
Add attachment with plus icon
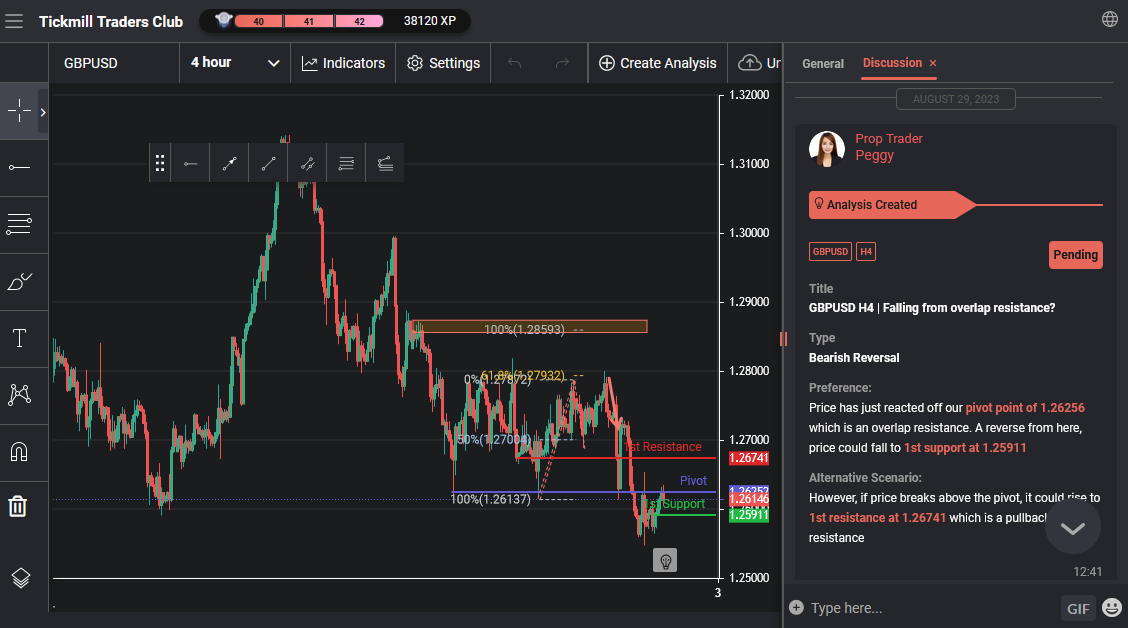point(796,608)
